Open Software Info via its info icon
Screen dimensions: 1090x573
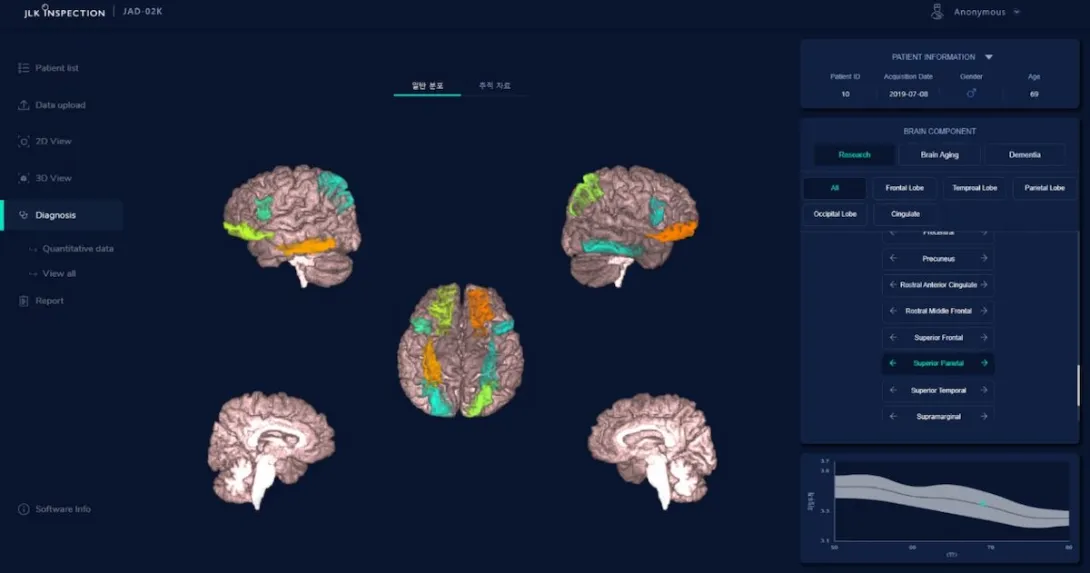click(24, 510)
